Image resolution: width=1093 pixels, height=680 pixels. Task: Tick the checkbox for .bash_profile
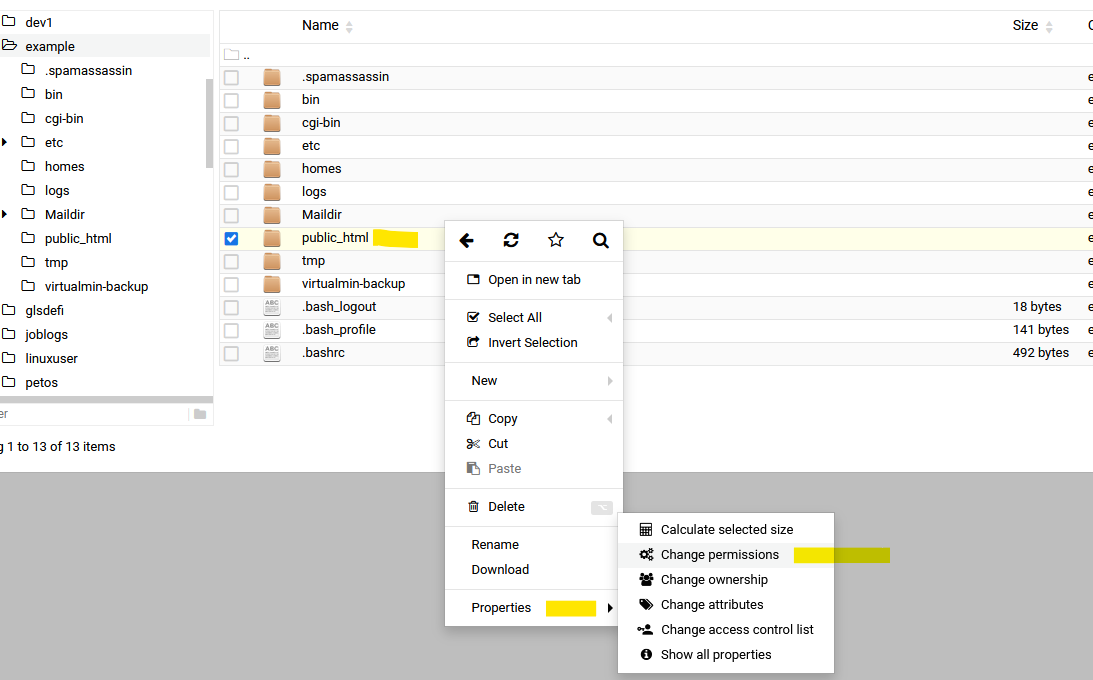(x=231, y=330)
